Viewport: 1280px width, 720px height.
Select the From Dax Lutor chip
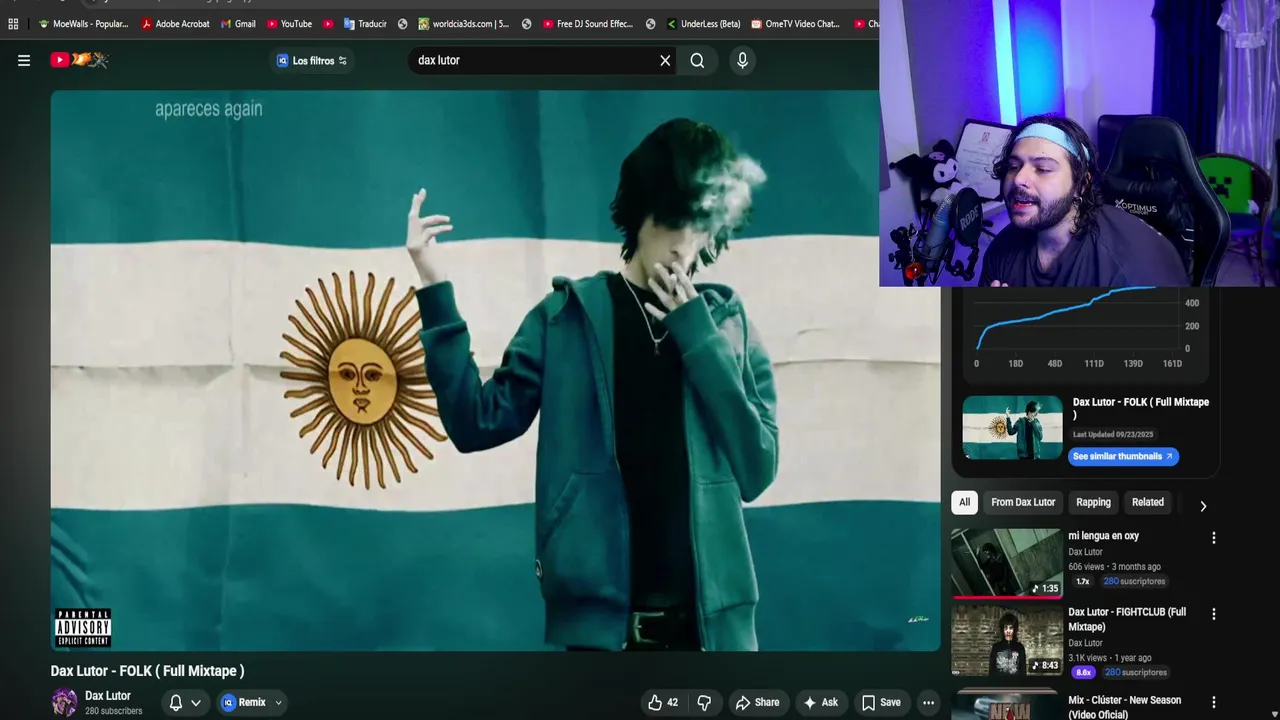tap(1023, 502)
